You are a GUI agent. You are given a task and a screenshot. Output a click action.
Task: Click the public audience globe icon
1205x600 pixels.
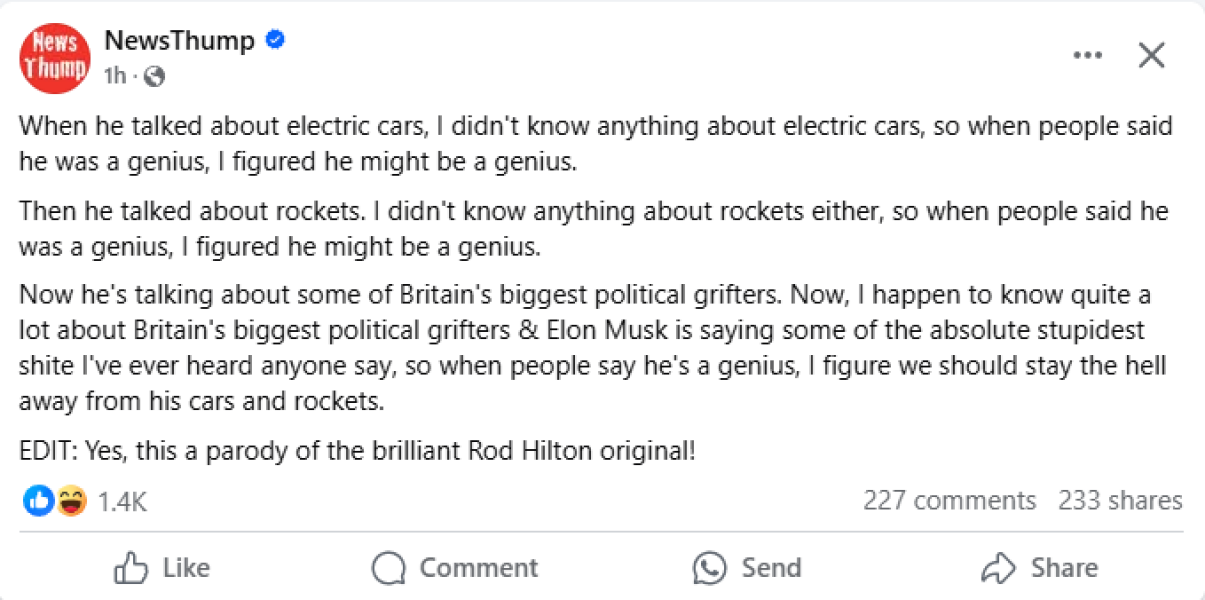tap(153, 75)
